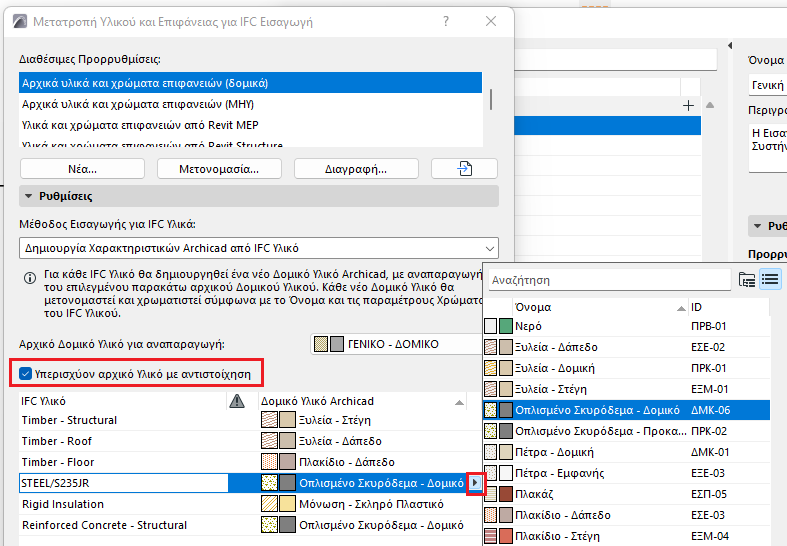Screen dimensions: 787x546
Task: Sort popup list by Όνομα column
Action: 600,307
